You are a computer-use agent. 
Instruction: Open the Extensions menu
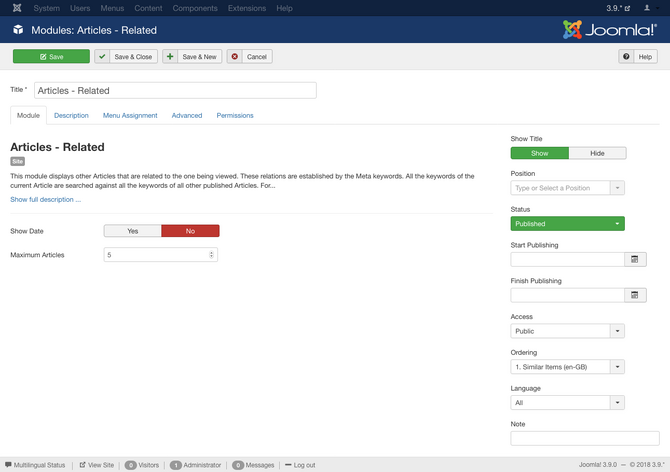pos(246,8)
